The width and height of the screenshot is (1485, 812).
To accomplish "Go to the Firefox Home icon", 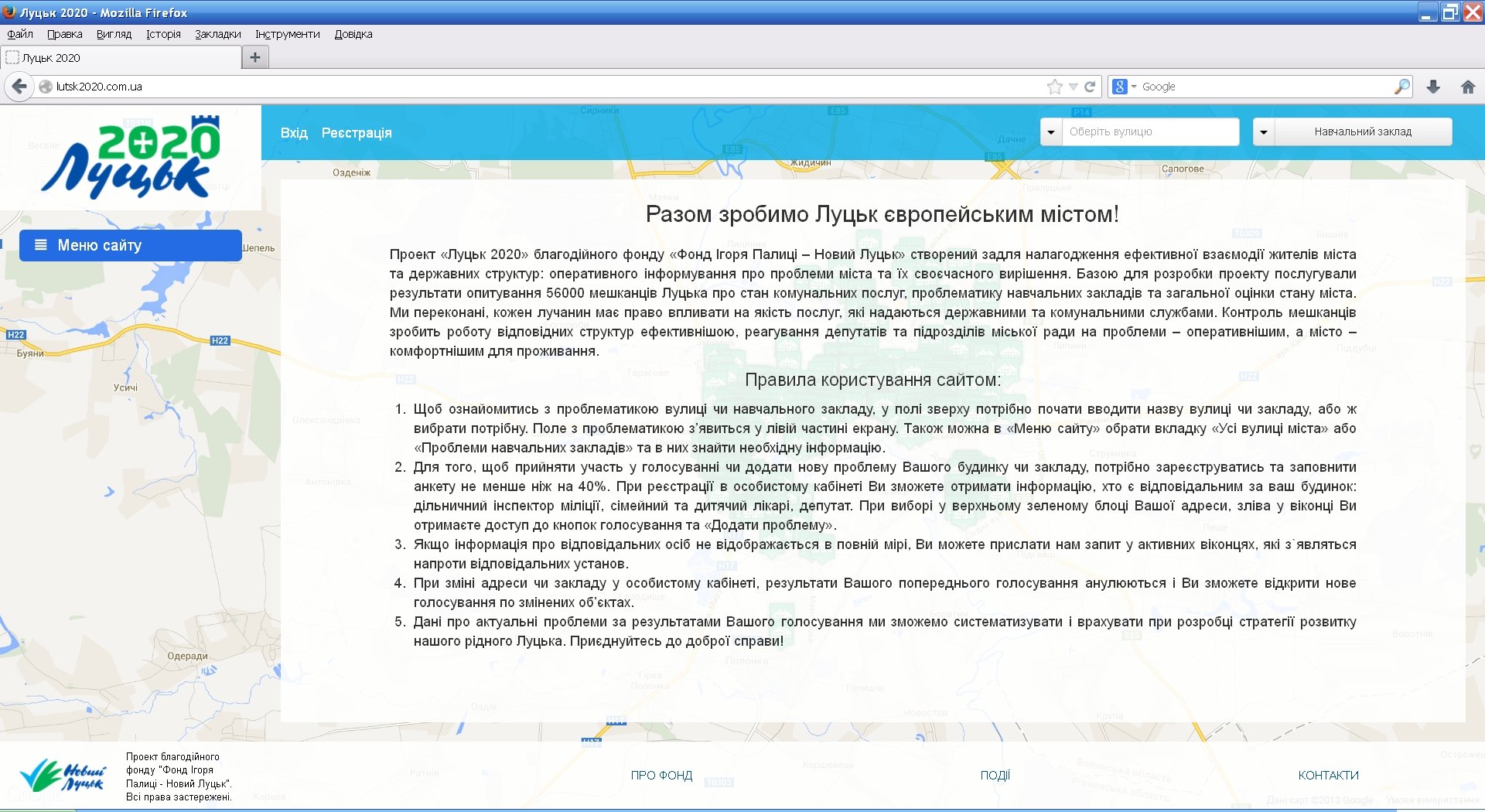I will point(1467,87).
